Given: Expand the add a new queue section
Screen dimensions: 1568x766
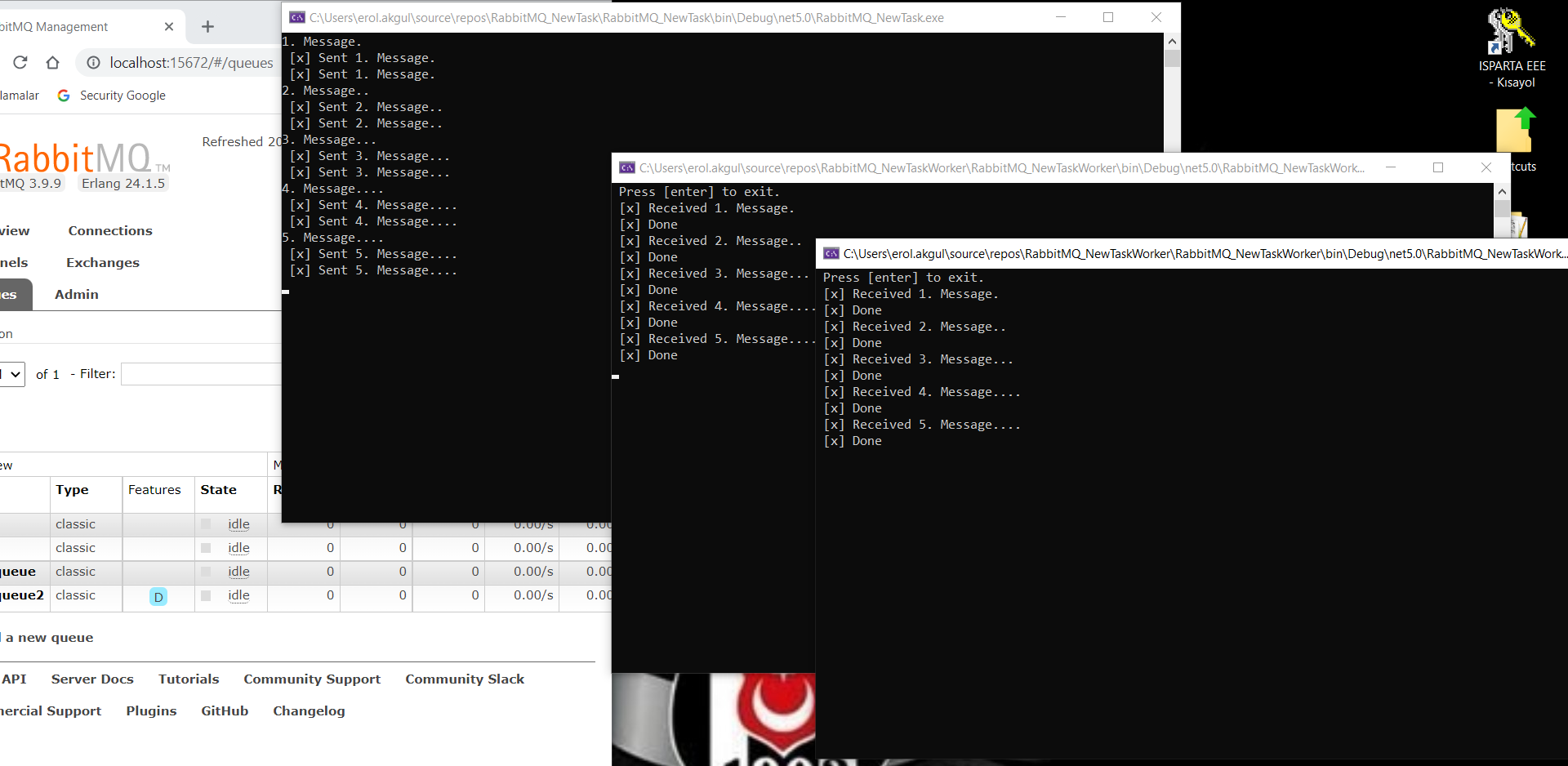Looking at the screenshot, I should [x=49, y=638].
